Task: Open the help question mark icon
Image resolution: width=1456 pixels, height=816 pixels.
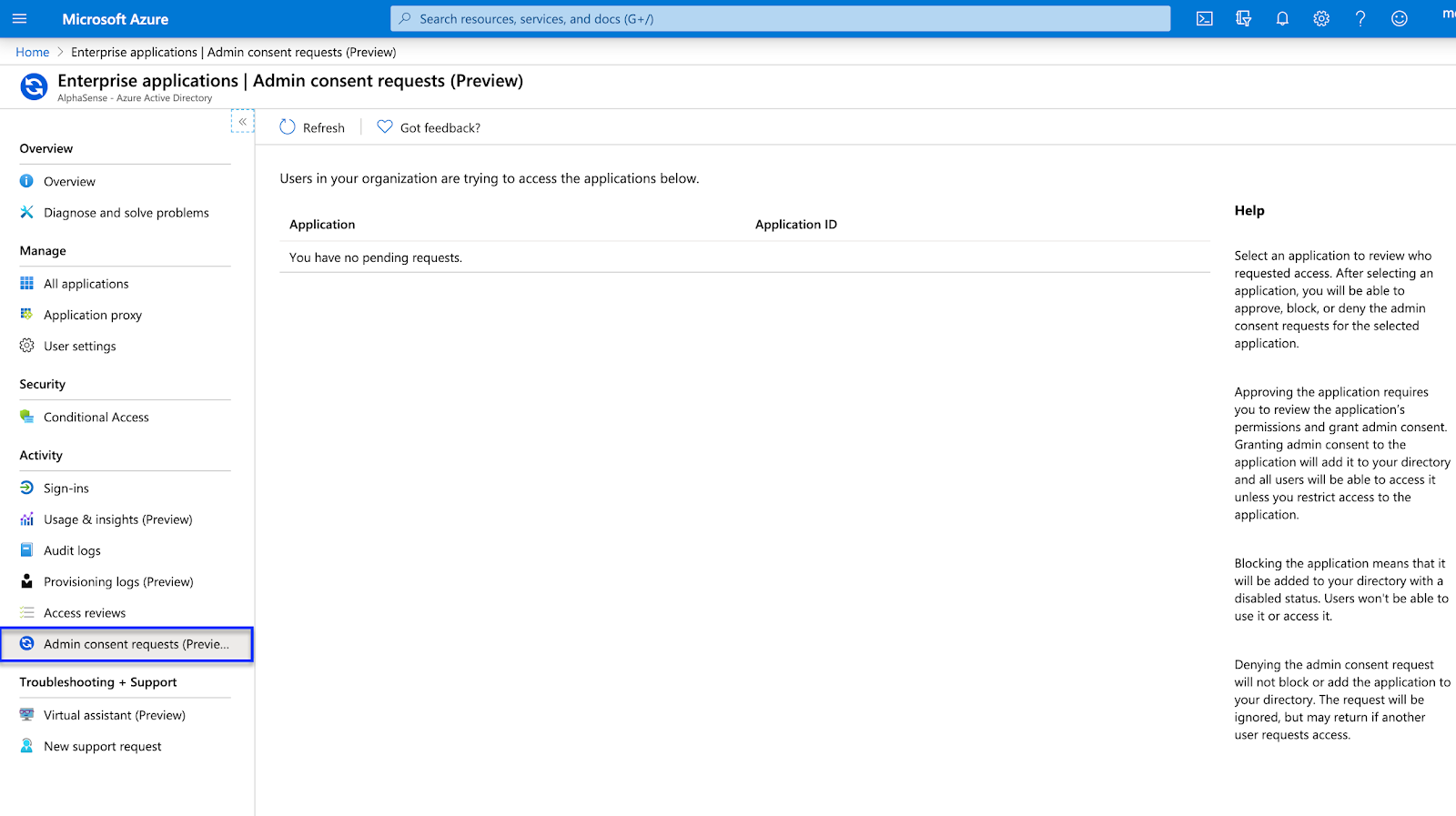Action: tap(1360, 18)
